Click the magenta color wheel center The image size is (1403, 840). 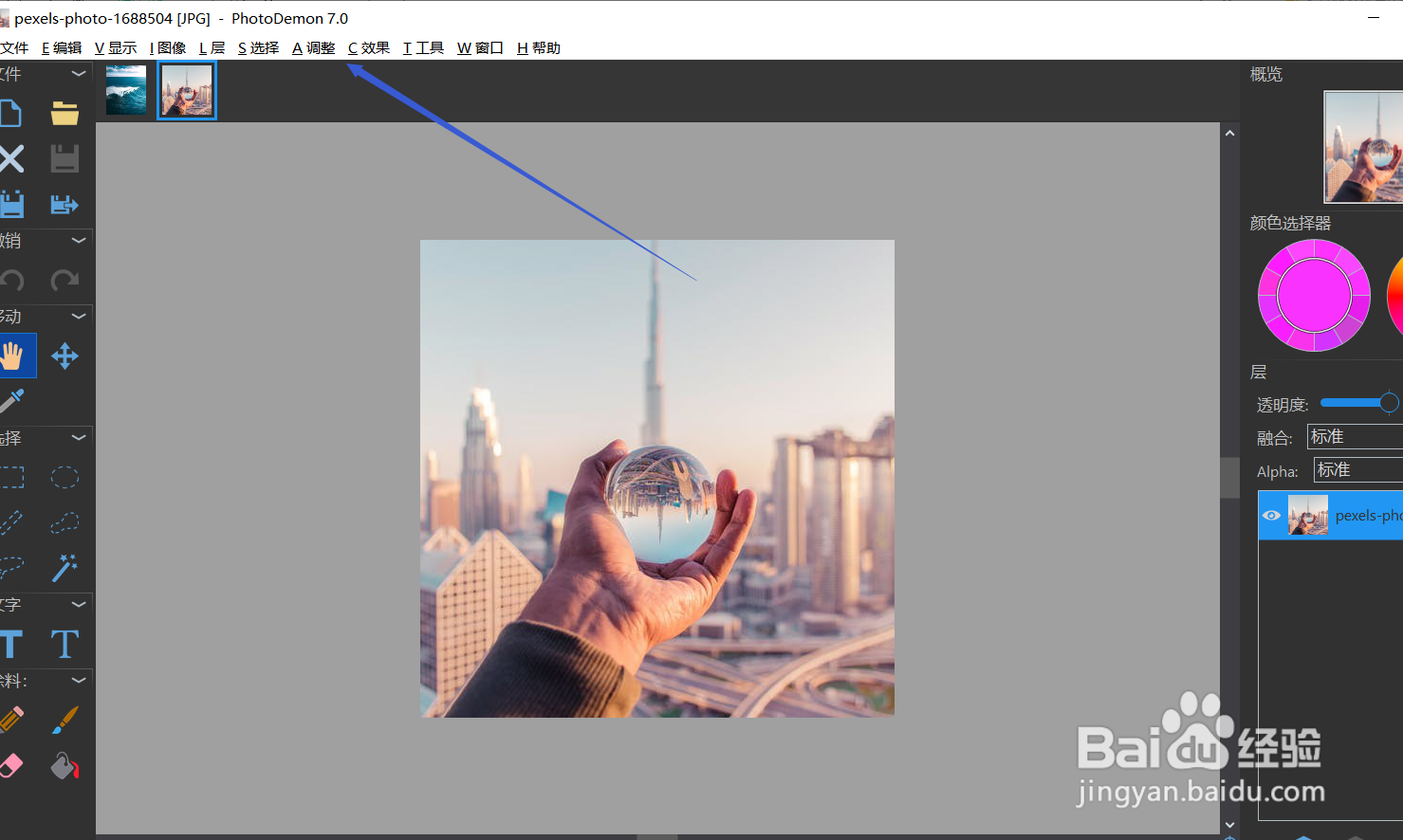[x=1314, y=296]
